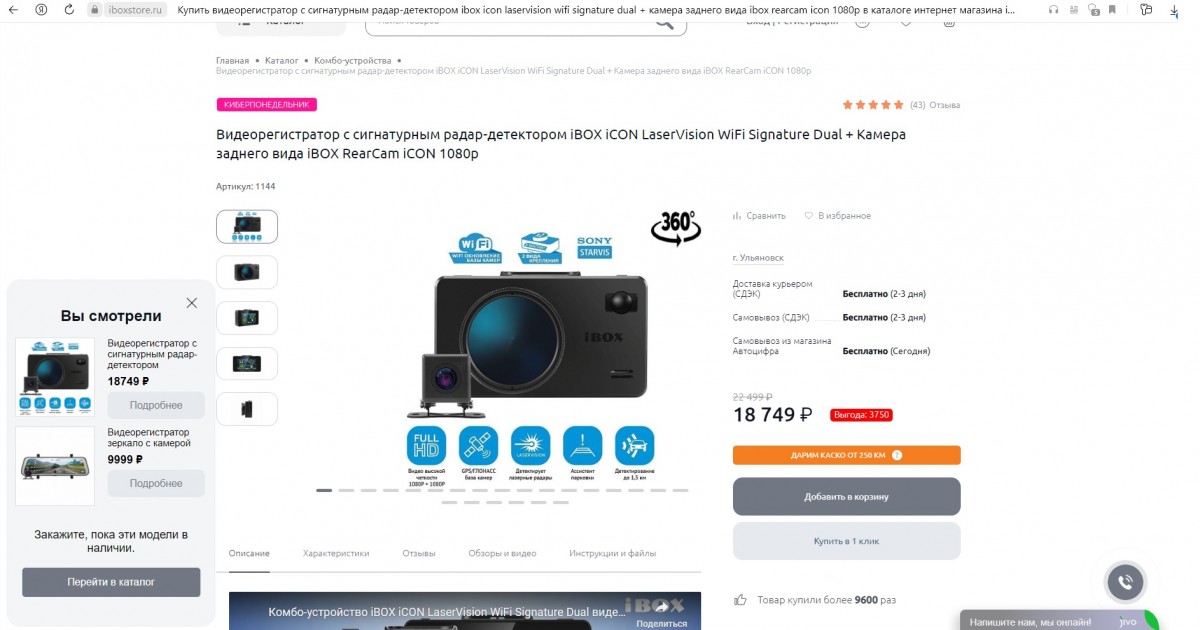Go back using the browser arrow

pyautogui.click(x=13, y=9)
